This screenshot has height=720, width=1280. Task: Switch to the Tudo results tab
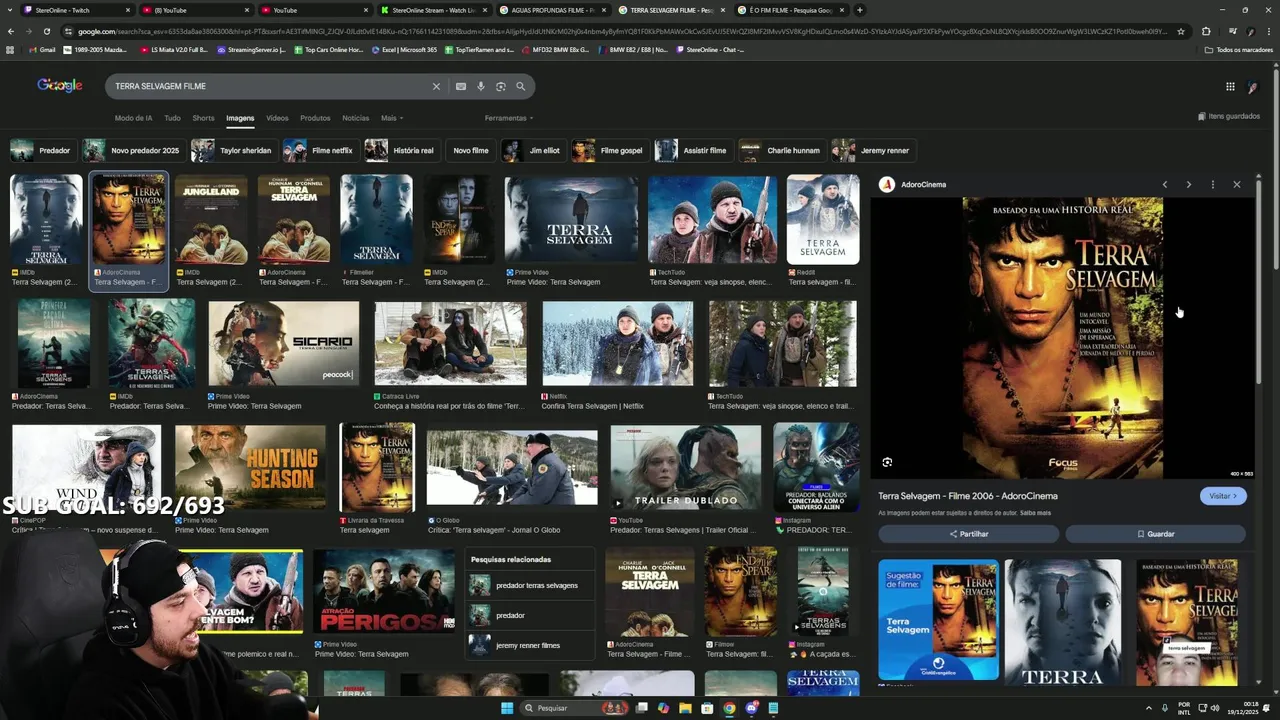click(173, 118)
